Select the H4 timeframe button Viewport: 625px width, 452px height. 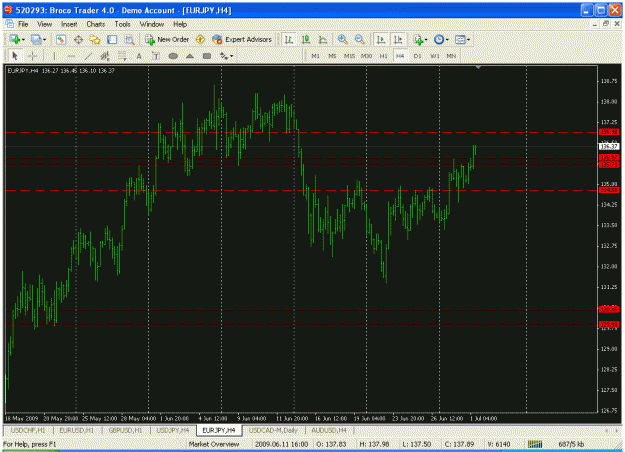(x=400, y=56)
